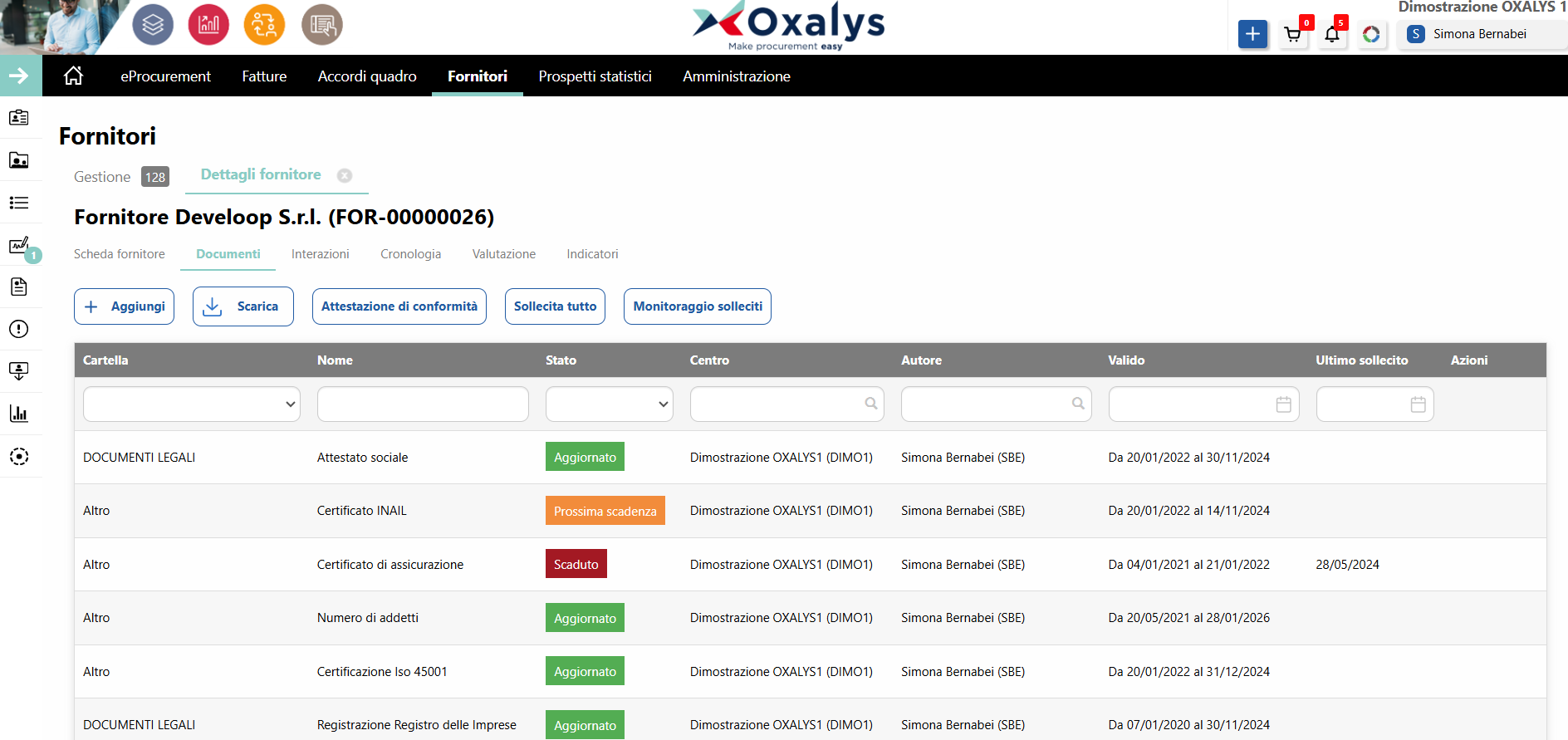Screen dimensions: 1568x740
Task: Click the Sollecita tutto button
Action: [x=555, y=306]
